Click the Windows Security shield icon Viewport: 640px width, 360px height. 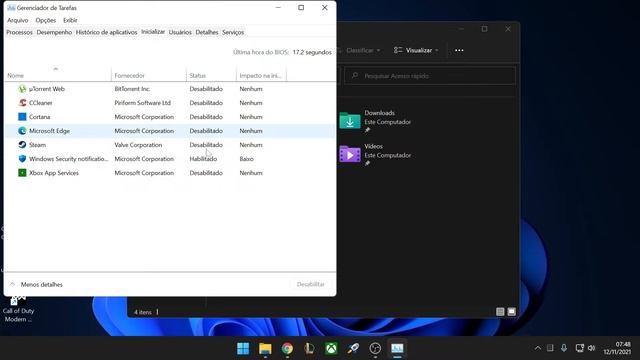[x=22, y=159]
